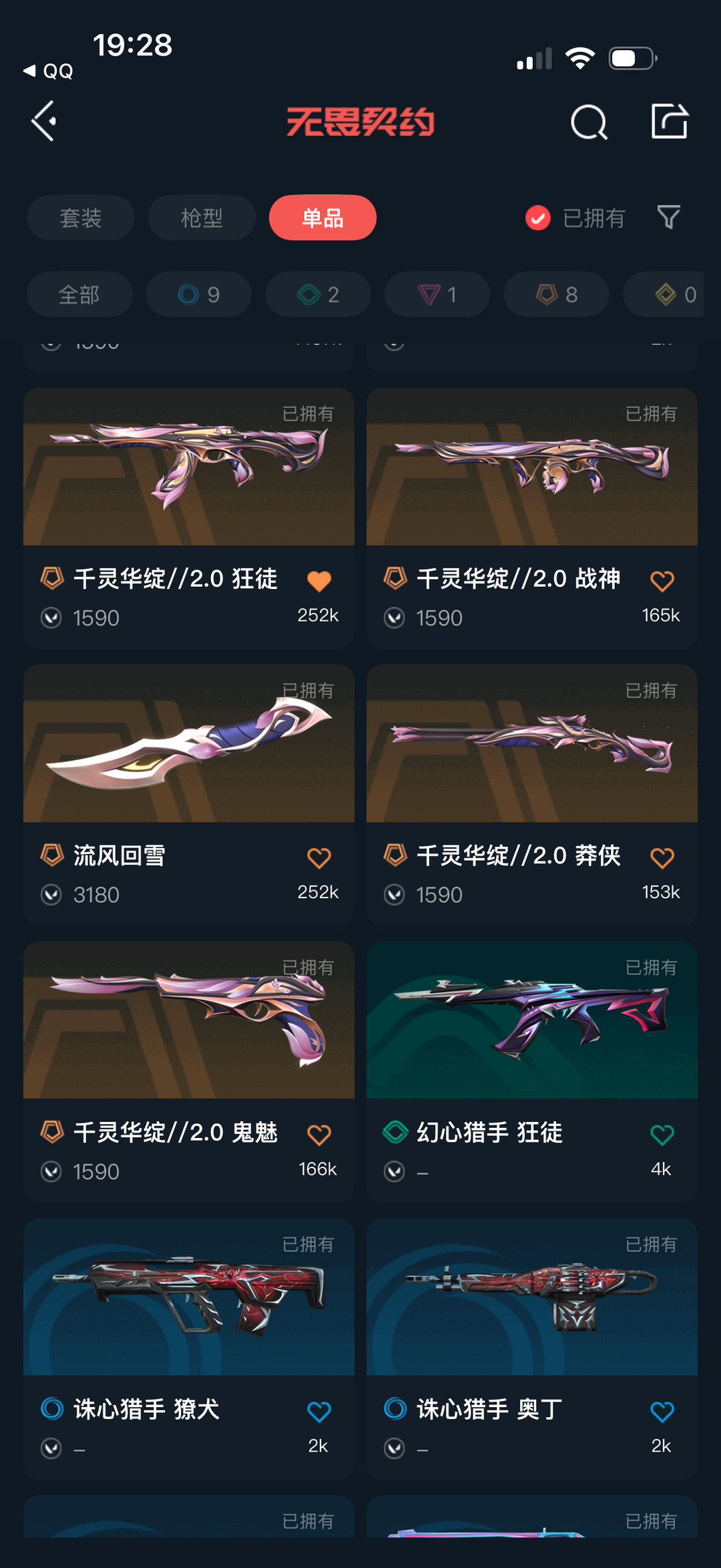Filter by green tier with 2 items
Screen dimensions: 721x1568
(x=318, y=294)
